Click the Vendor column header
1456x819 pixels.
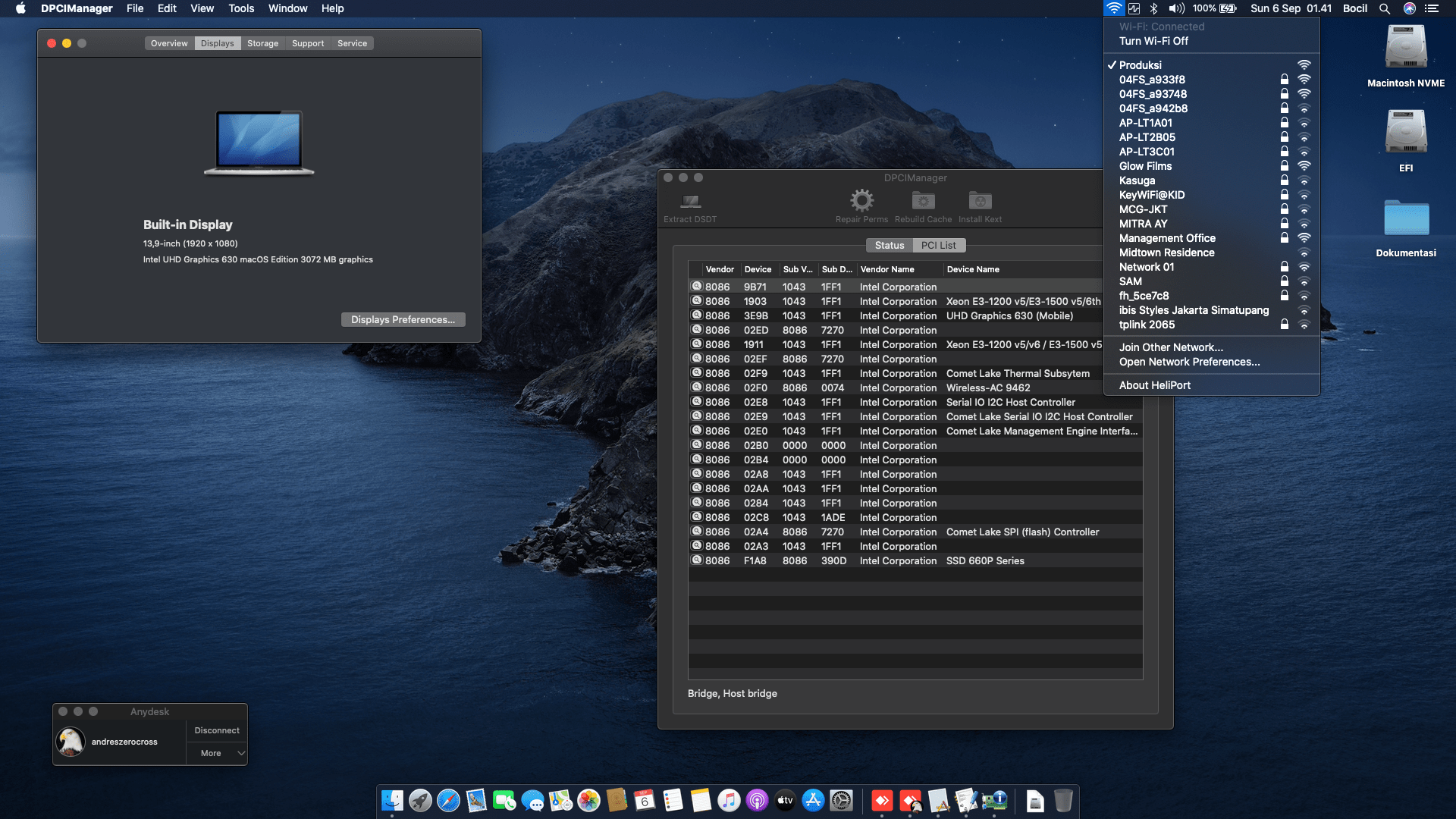tap(720, 269)
